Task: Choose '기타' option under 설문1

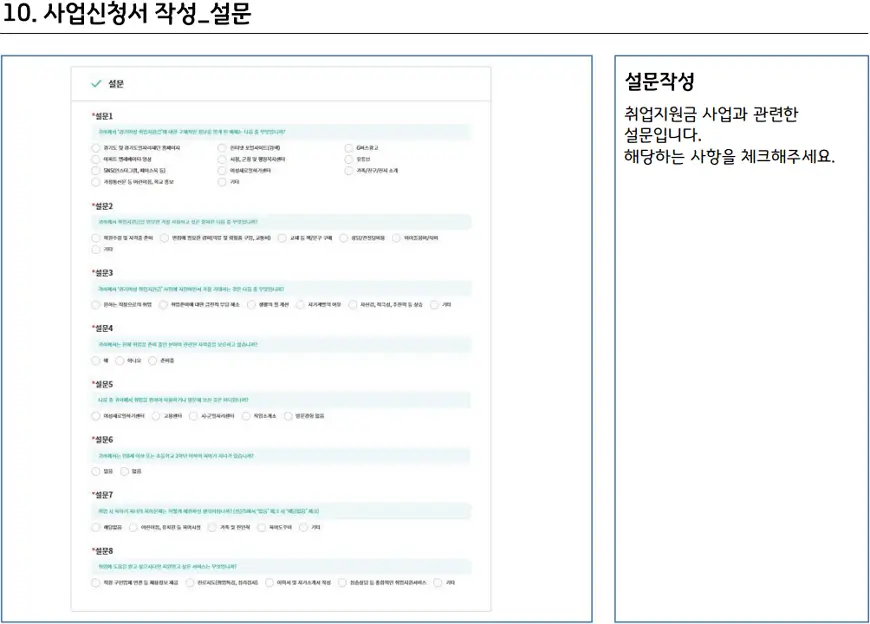Action: [x=222, y=183]
